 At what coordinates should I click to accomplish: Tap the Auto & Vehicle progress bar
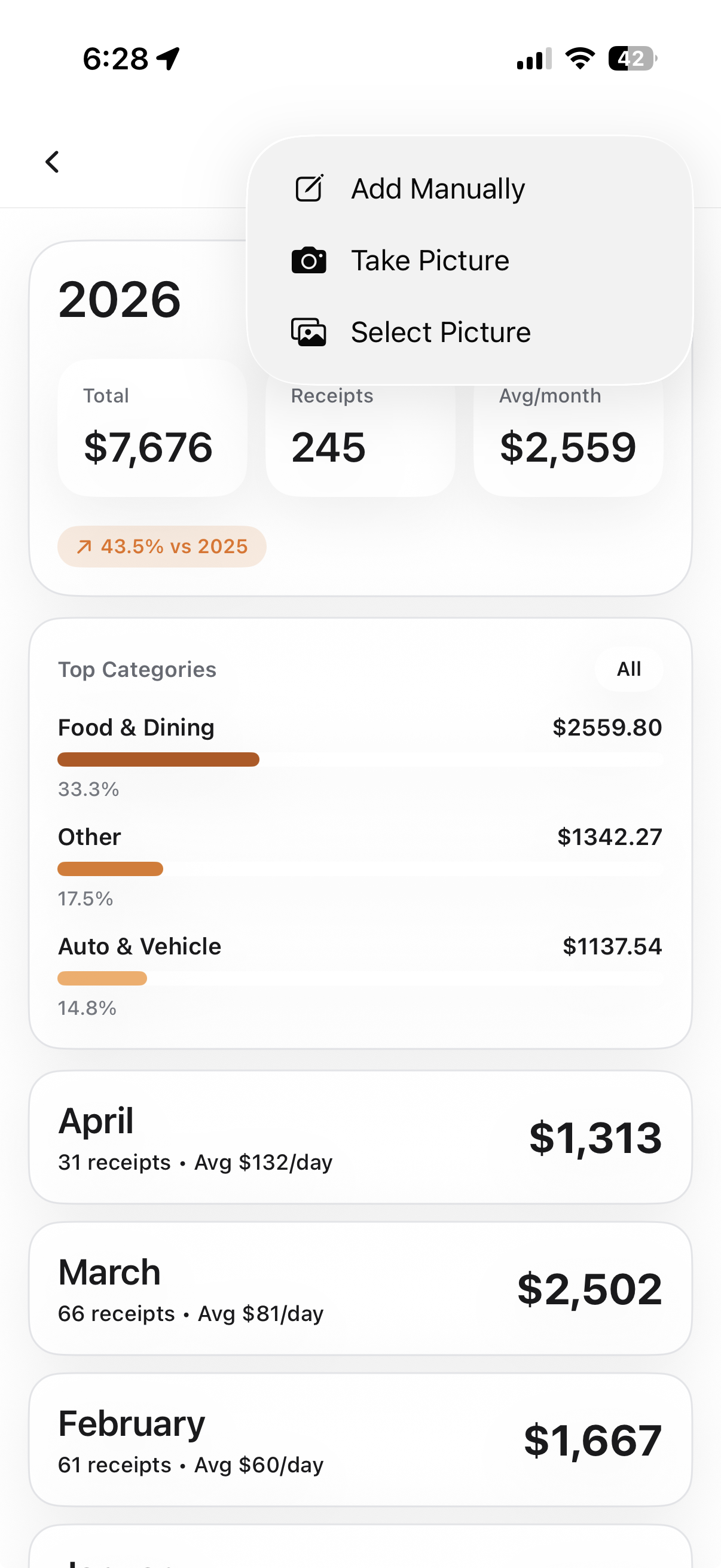click(102, 978)
